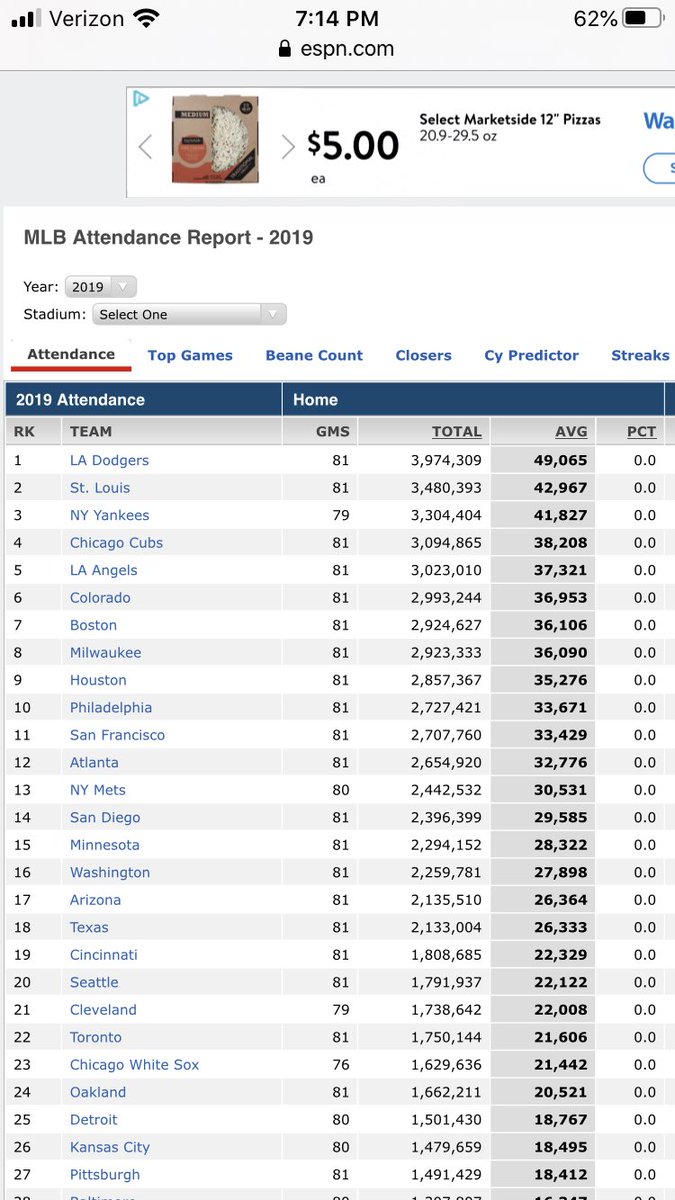Select the Attendance tab
The image size is (675, 1200).
(71, 354)
